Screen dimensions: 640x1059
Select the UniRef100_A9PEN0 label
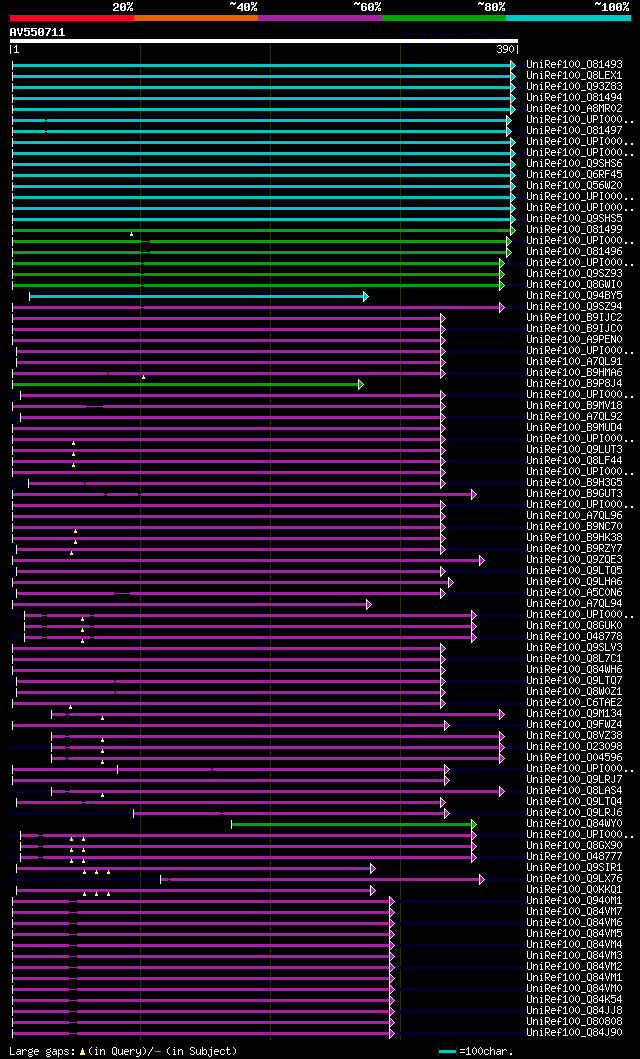click(x=575, y=340)
